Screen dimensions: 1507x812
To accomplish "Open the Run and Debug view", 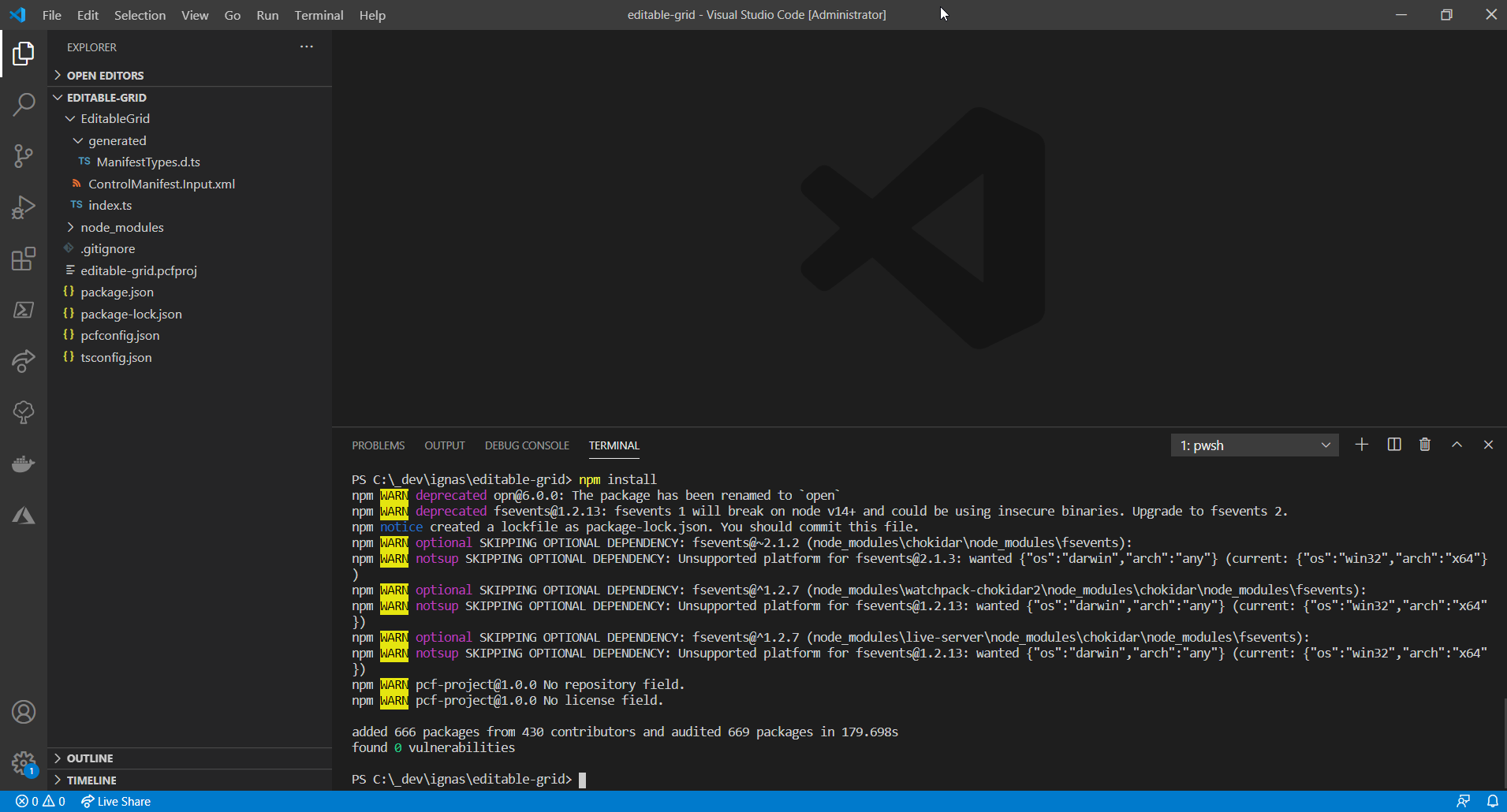I will pyautogui.click(x=24, y=207).
